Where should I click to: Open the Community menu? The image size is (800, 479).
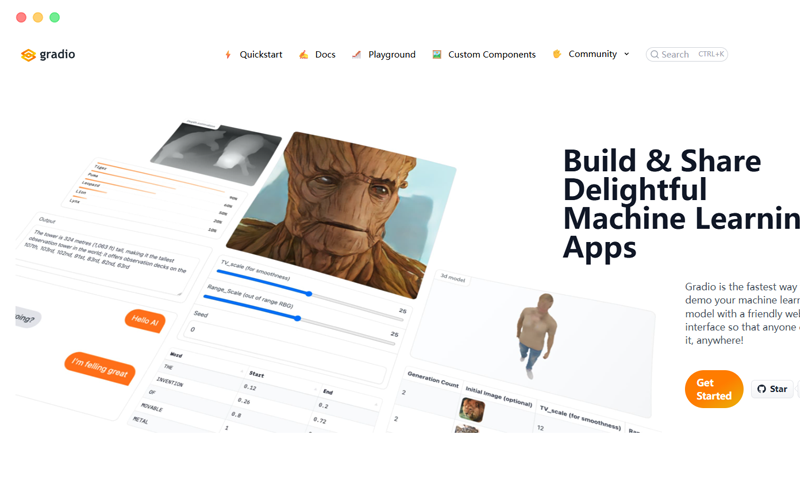(592, 54)
